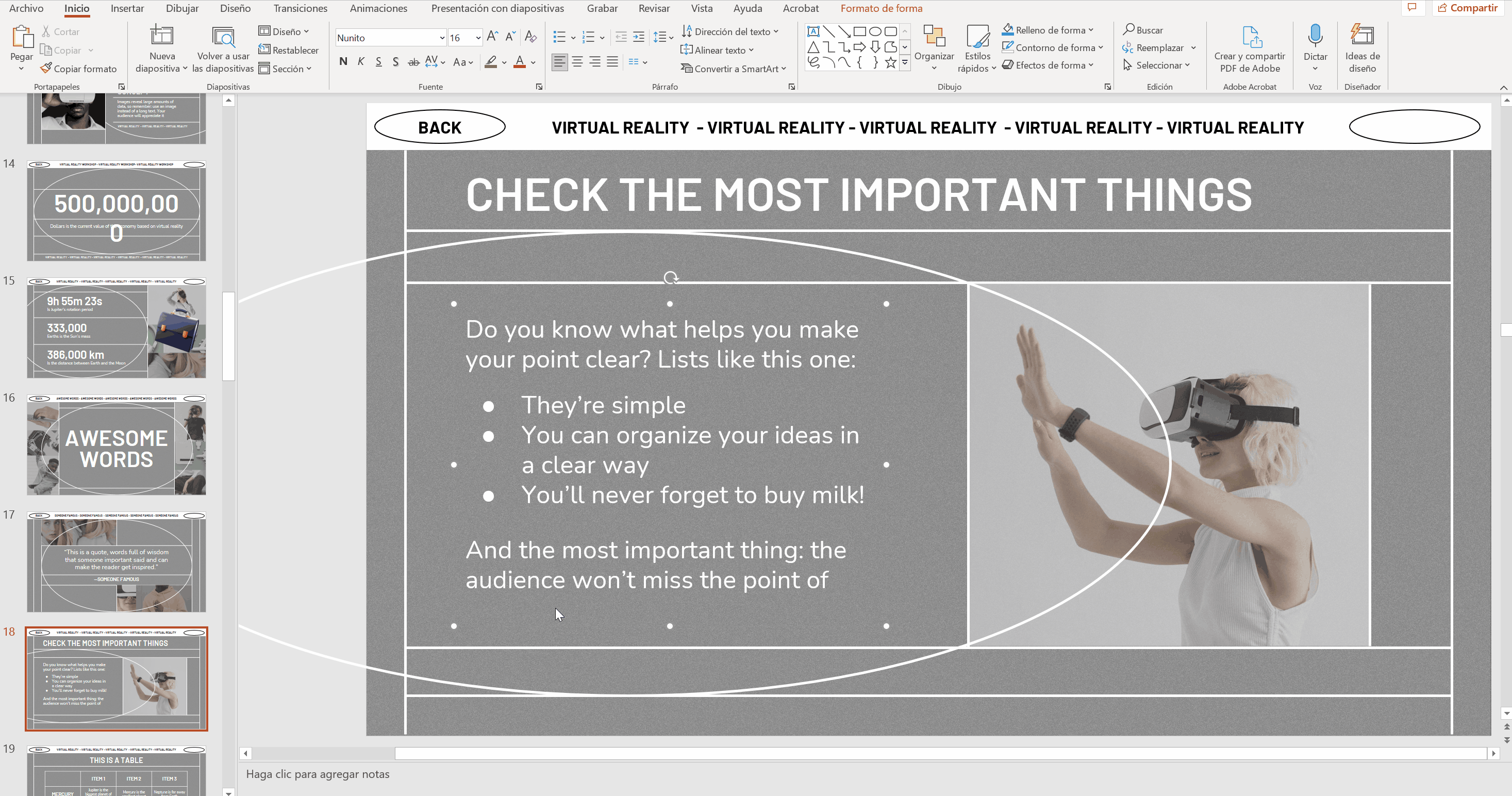
Task: Select slide 14 500,000,000 thumbnail
Action: click(116, 210)
